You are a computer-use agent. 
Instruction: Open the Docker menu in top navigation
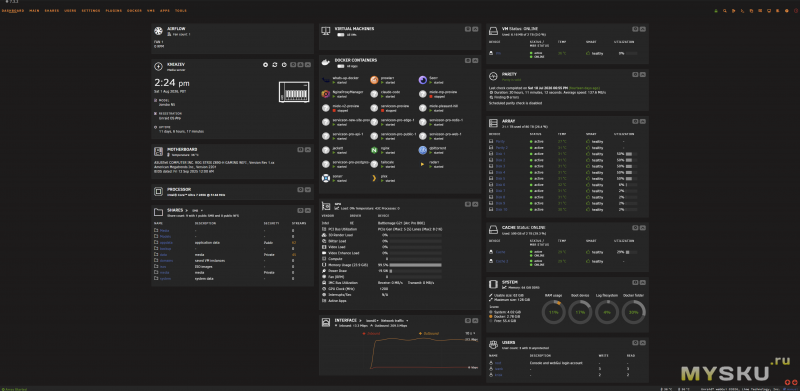click(x=134, y=10)
